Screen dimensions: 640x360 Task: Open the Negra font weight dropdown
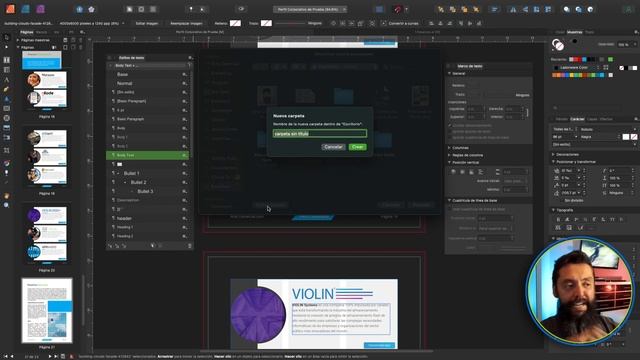click(600, 137)
